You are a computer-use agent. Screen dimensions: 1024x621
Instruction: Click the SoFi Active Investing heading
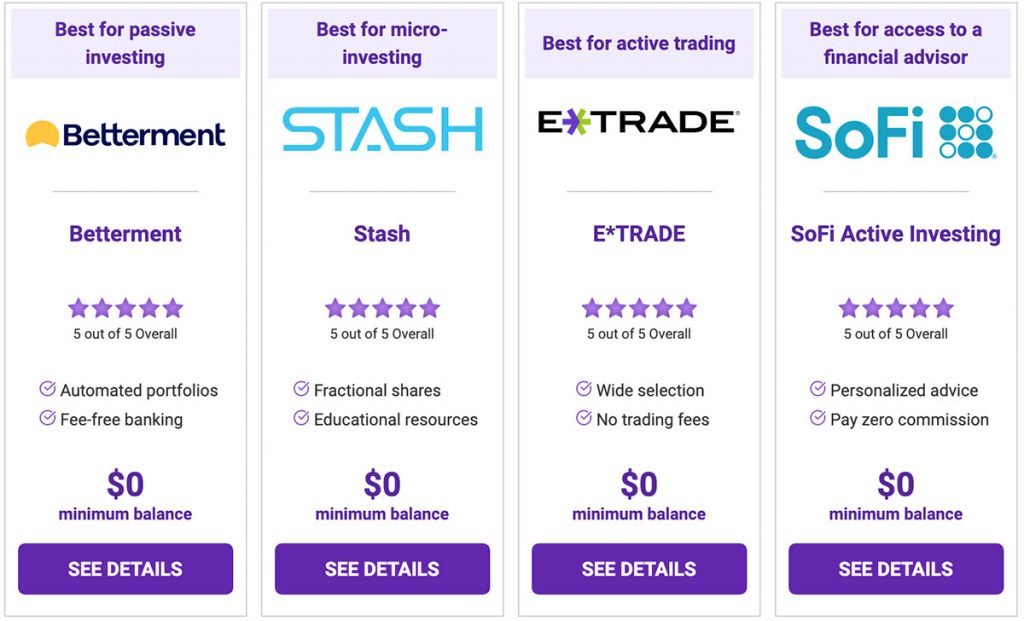click(x=895, y=234)
